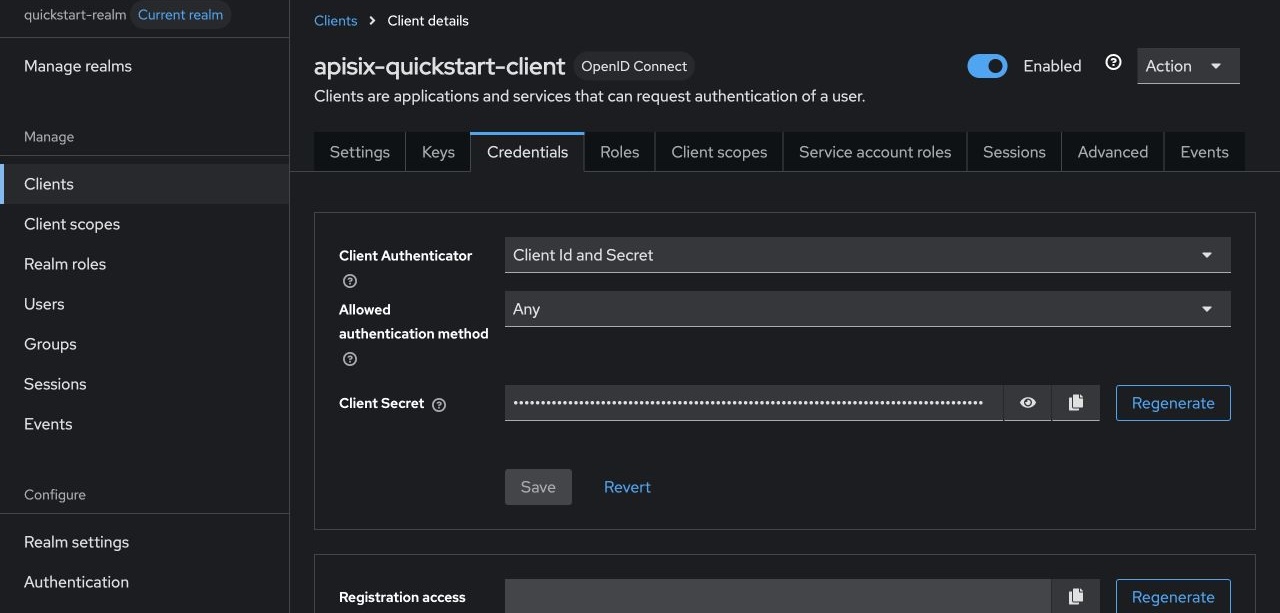Switch to the Keys tab

click(x=438, y=152)
